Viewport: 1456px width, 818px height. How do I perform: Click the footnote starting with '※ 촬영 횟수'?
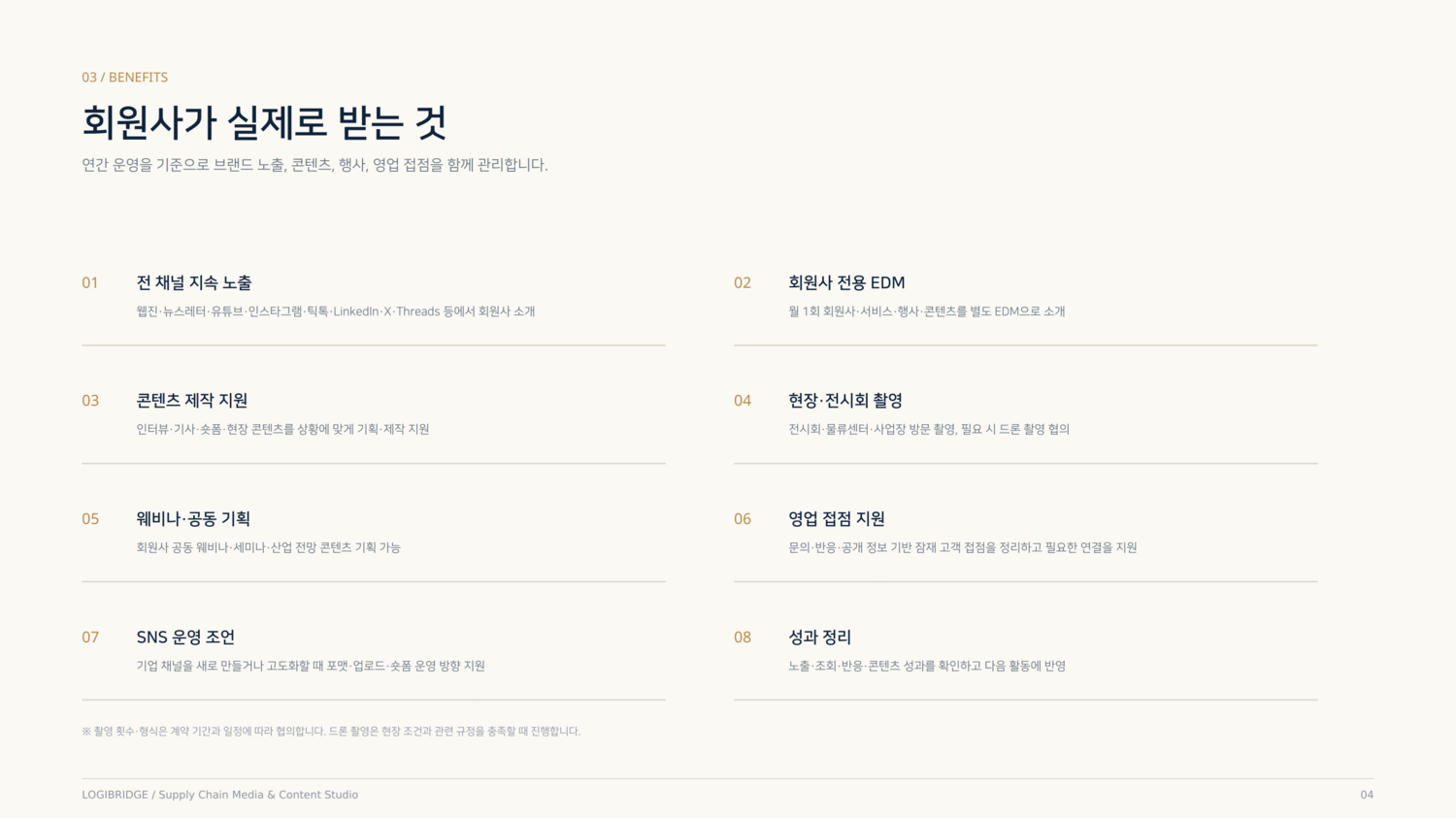click(331, 732)
